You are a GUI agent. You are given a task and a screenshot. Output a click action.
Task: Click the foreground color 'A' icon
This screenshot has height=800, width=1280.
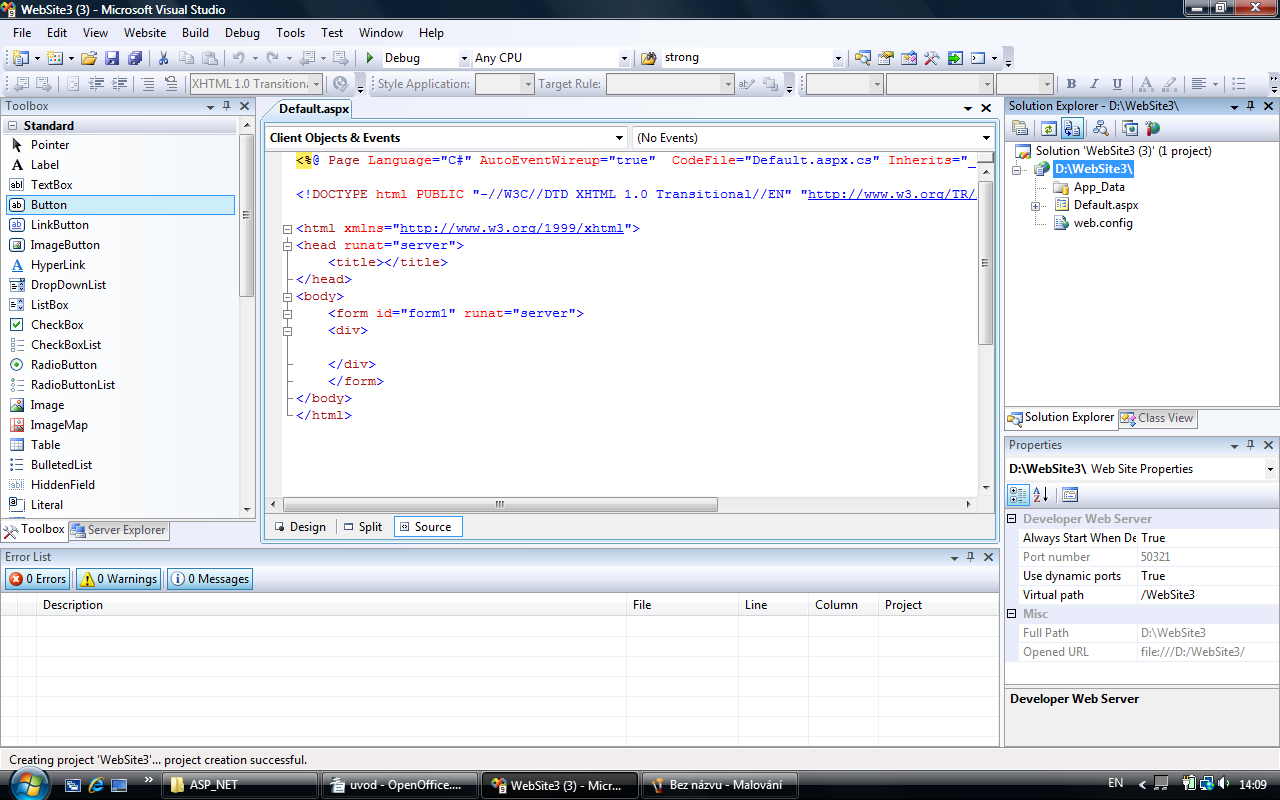(1145, 85)
